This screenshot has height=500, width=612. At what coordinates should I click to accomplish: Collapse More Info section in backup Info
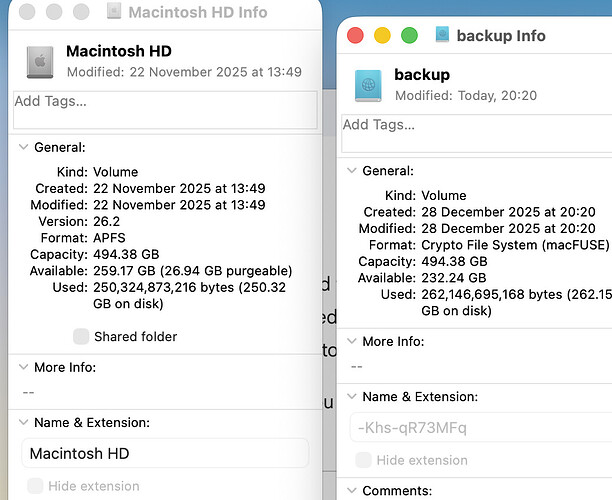click(351, 341)
